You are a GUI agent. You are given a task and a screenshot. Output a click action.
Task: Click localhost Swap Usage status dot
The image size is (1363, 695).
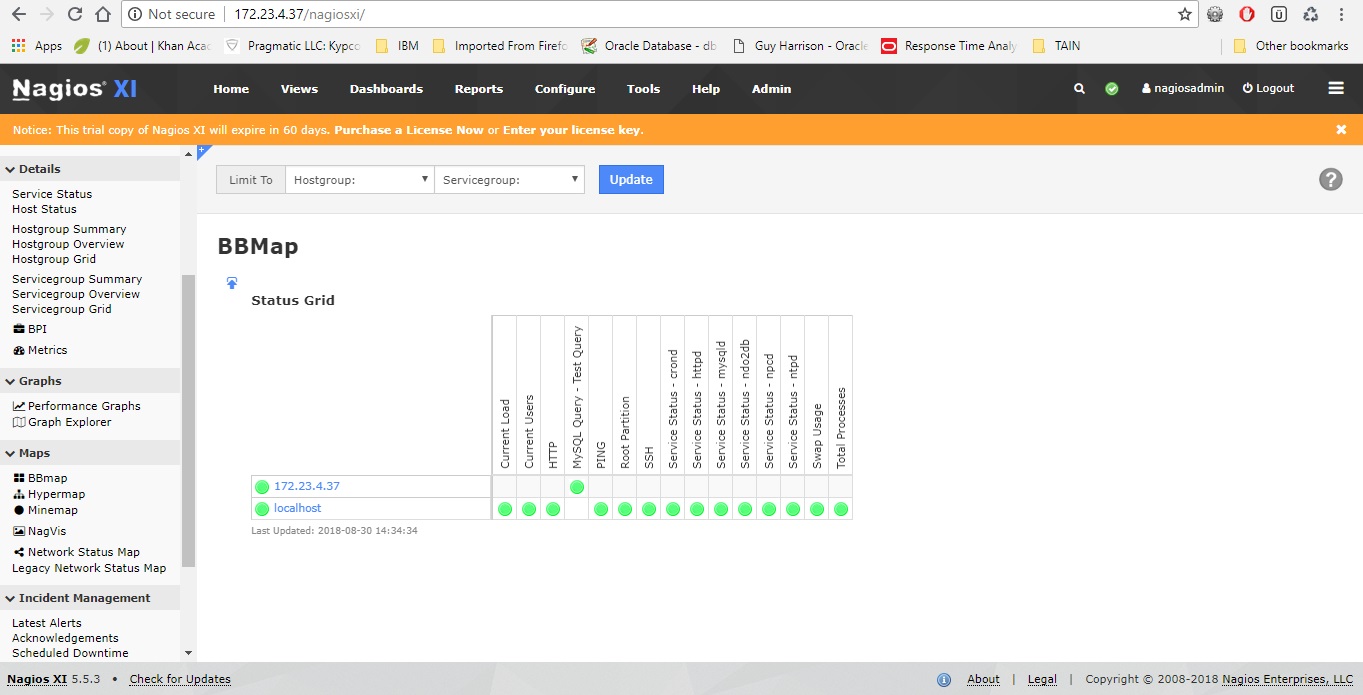pos(817,509)
